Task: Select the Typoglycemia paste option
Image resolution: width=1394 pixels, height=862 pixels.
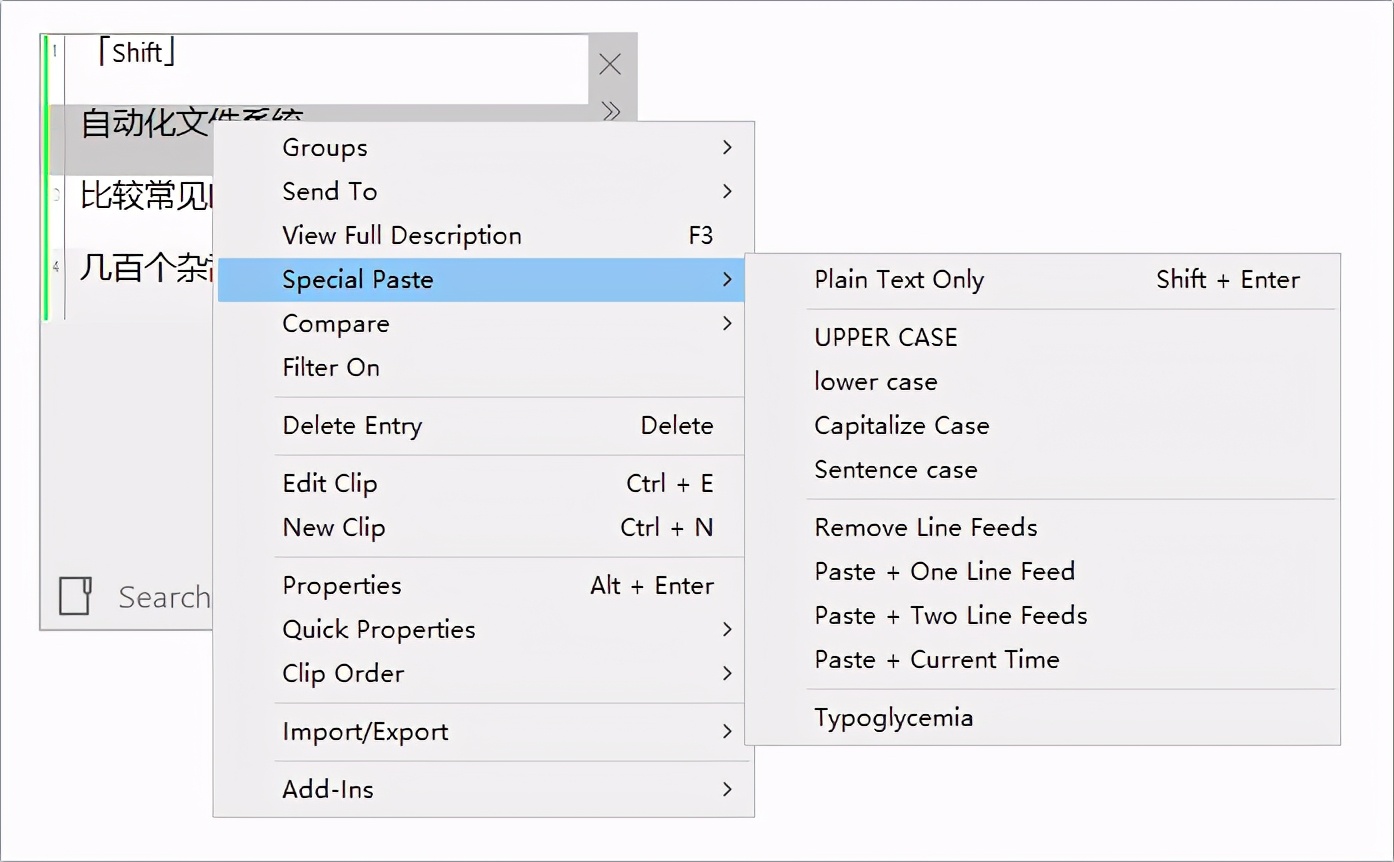Action: click(893, 718)
